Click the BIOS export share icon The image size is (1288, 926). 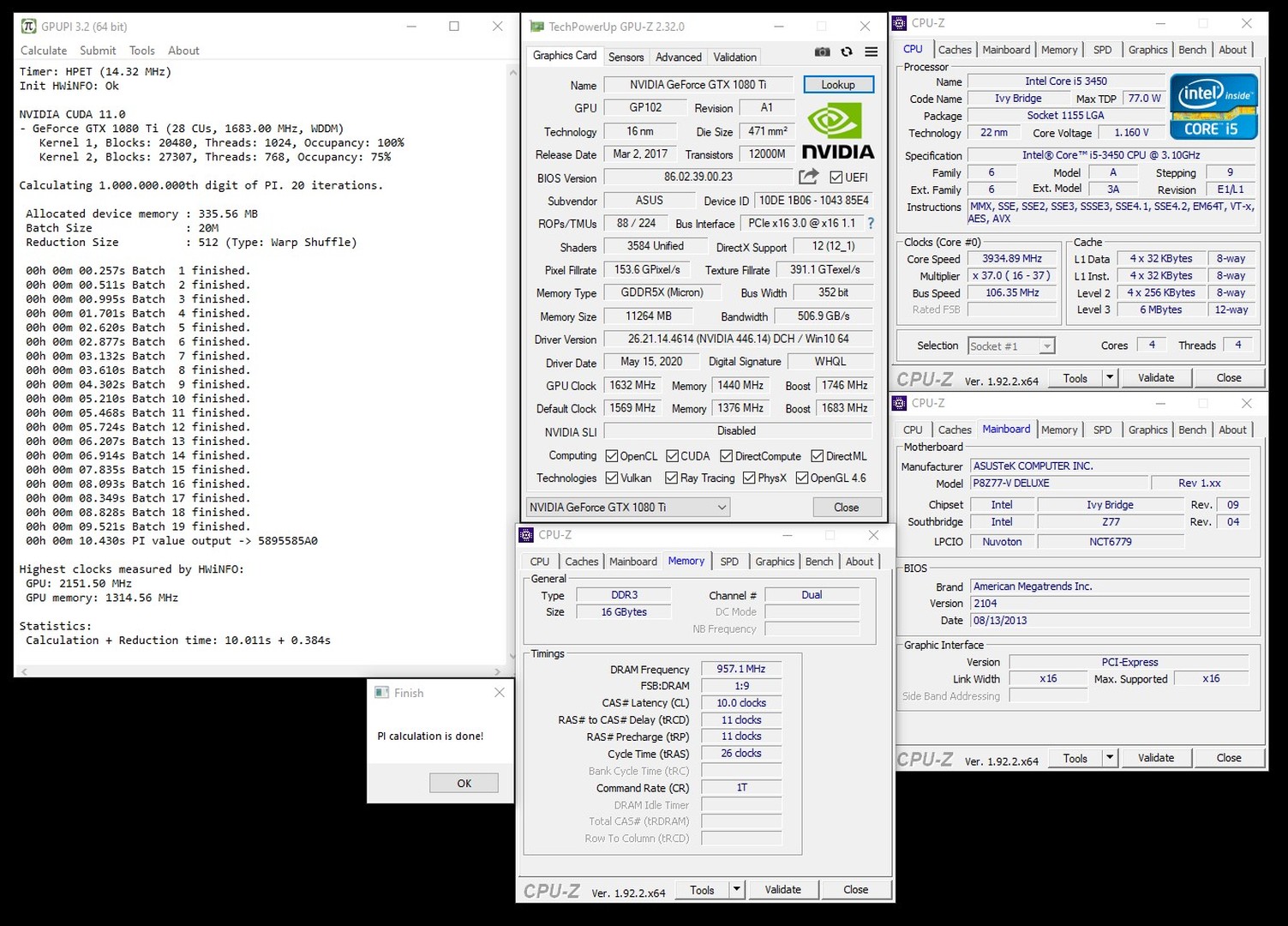click(x=808, y=177)
